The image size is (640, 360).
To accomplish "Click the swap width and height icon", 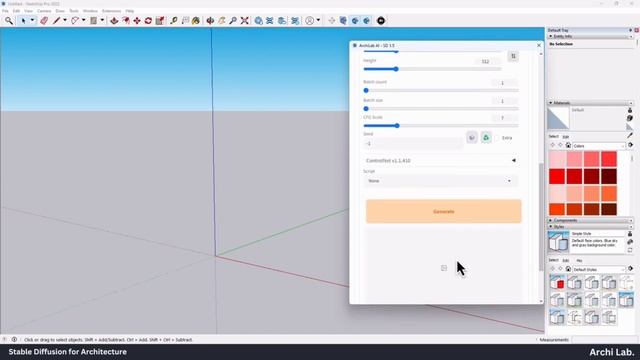I will coord(513,56).
